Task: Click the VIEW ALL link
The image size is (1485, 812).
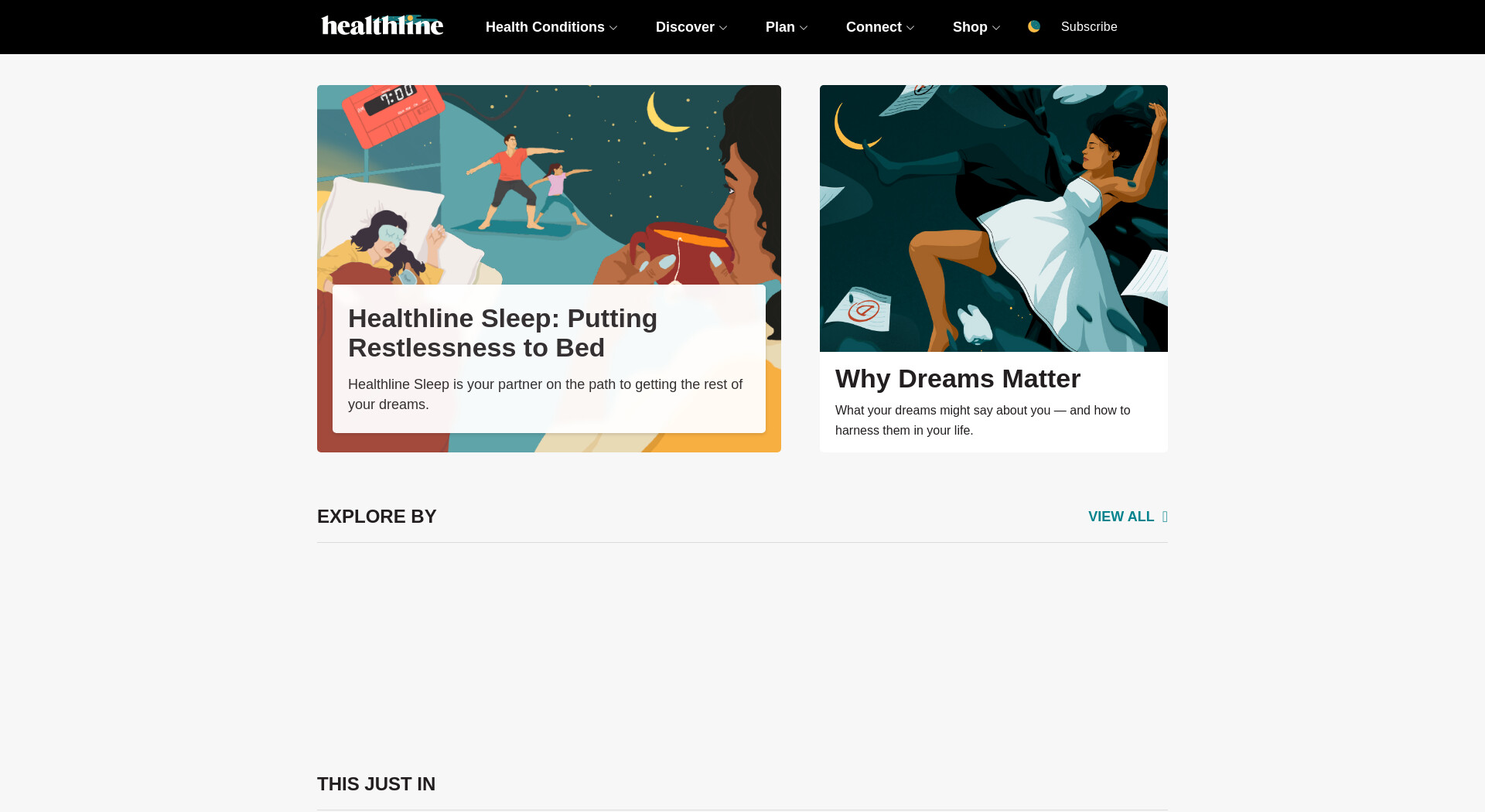Action: click(x=1121, y=517)
